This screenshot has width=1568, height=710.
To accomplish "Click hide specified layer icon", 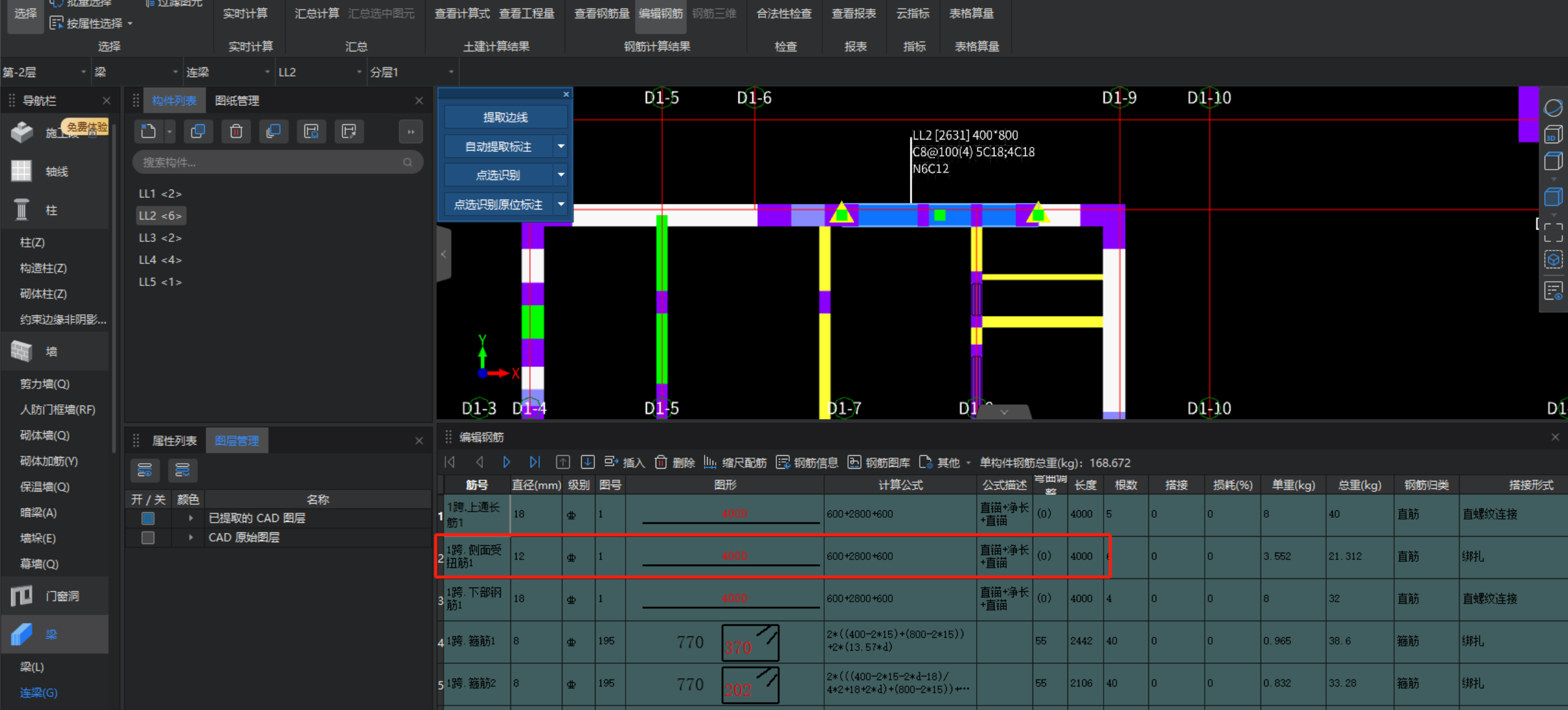I will point(183,470).
